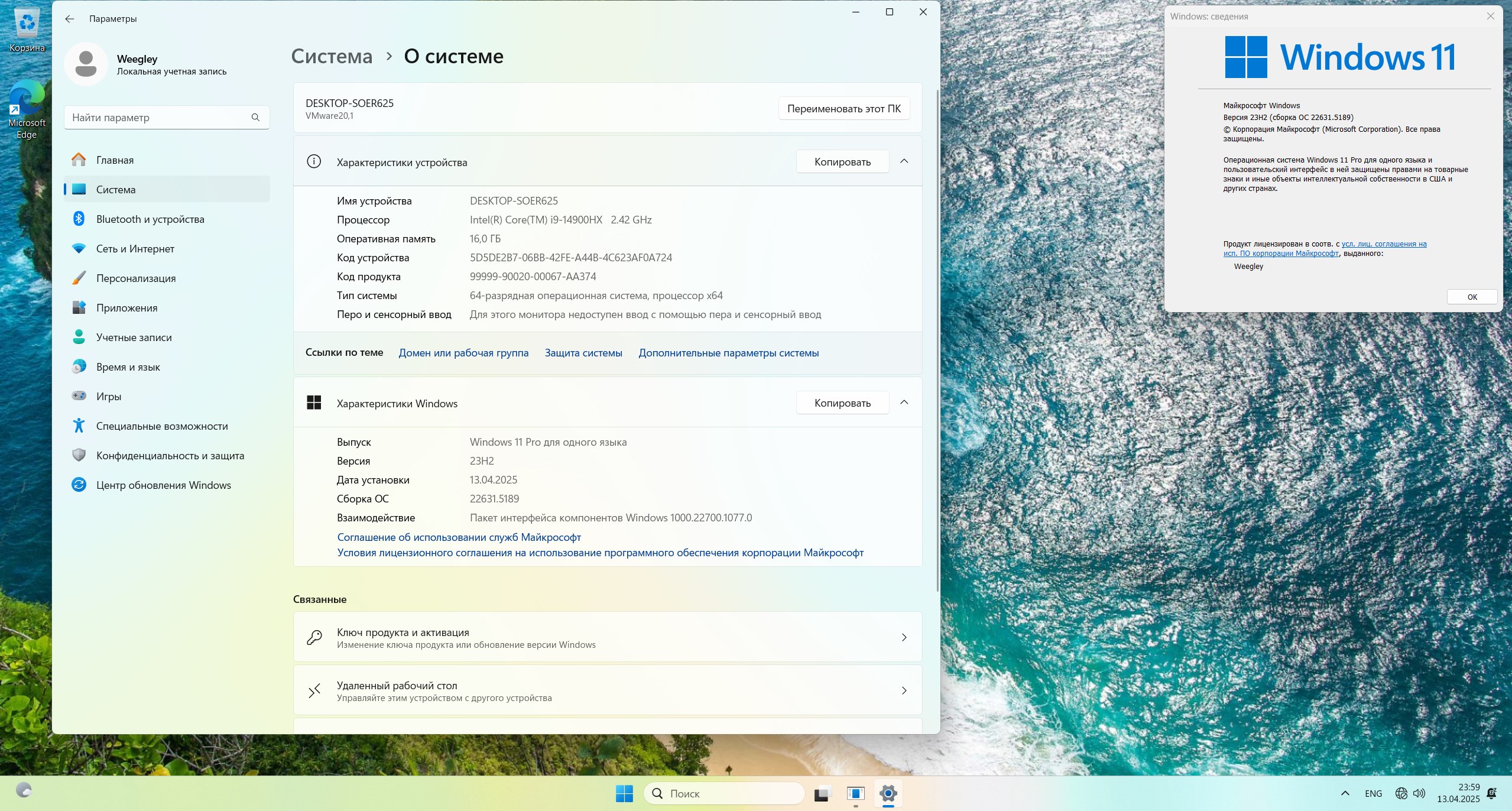Select Главная in sidebar
This screenshot has width=1512, height=811.
pos(115,160)
